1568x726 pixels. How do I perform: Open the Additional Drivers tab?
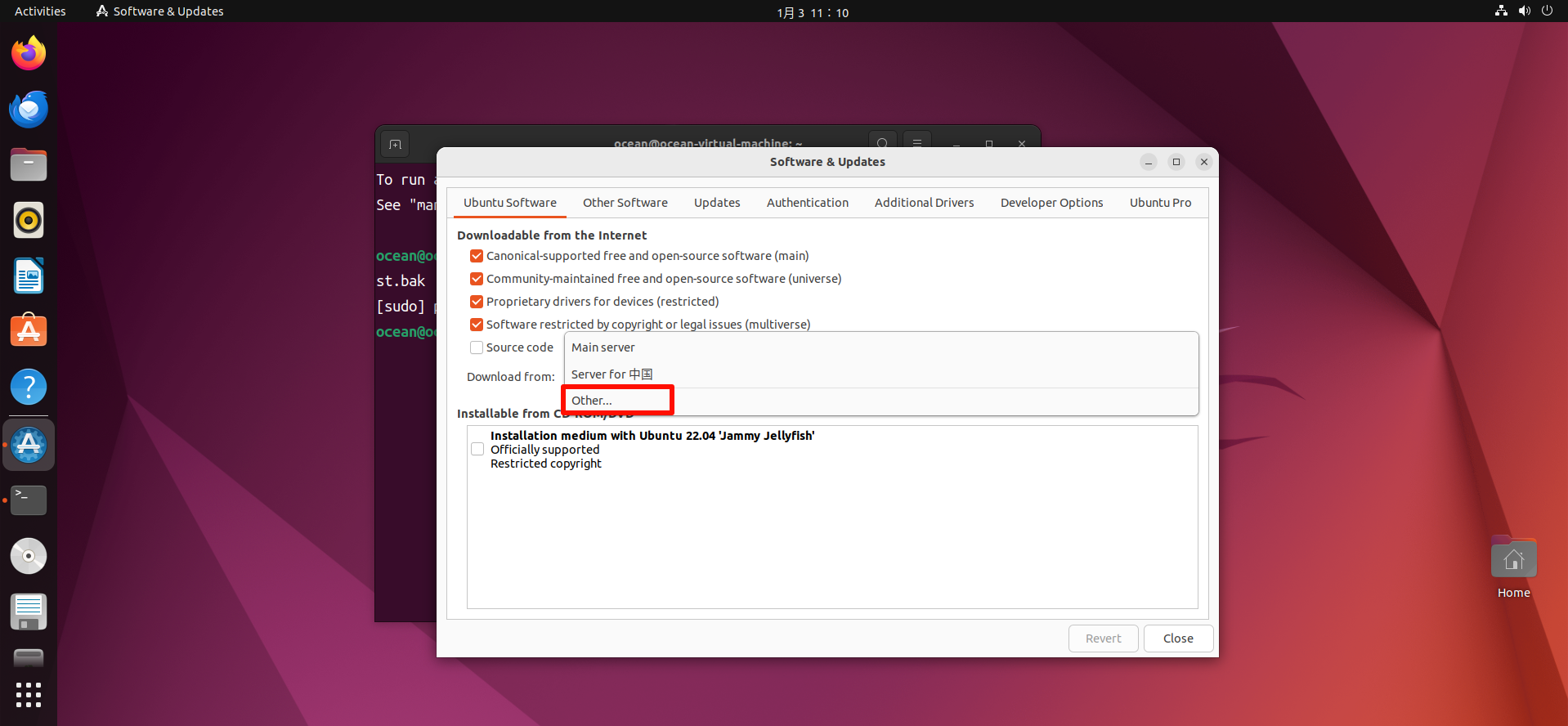click(x=925, y=203)
